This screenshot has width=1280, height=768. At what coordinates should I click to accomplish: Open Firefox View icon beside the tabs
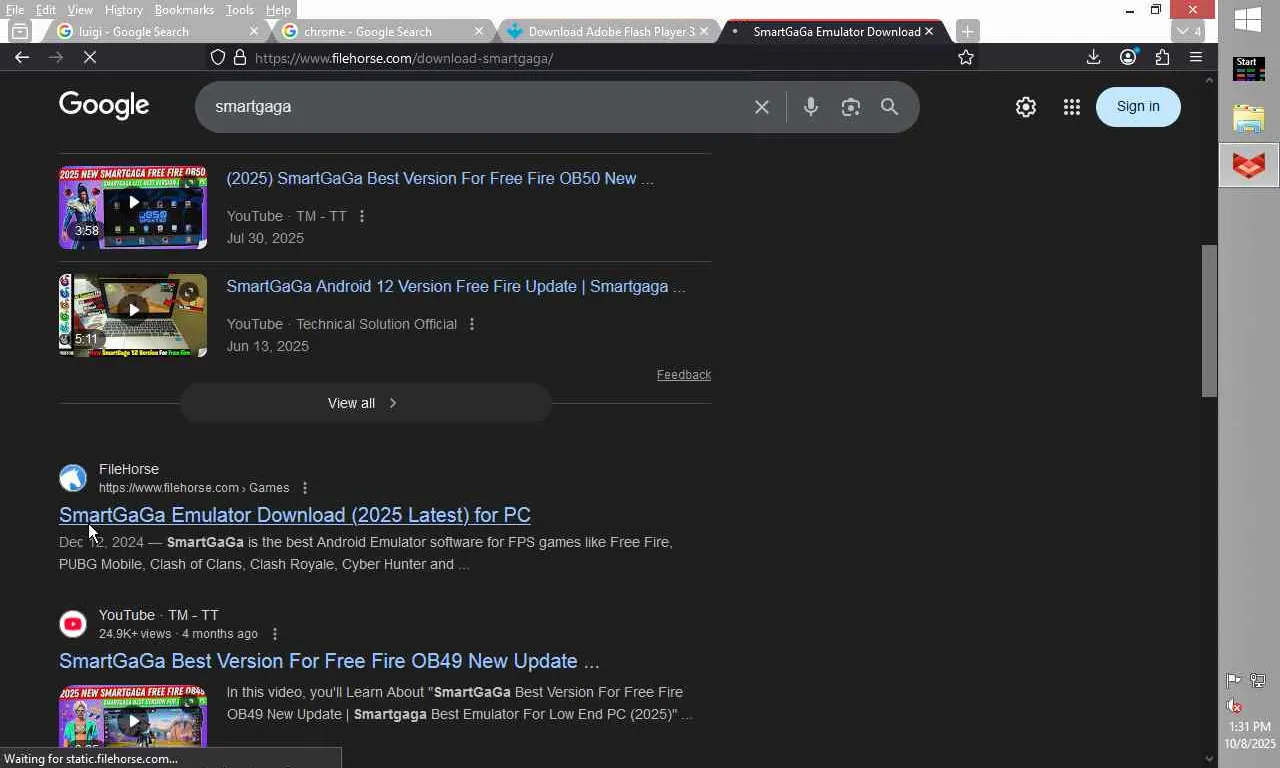pos(20,31)
